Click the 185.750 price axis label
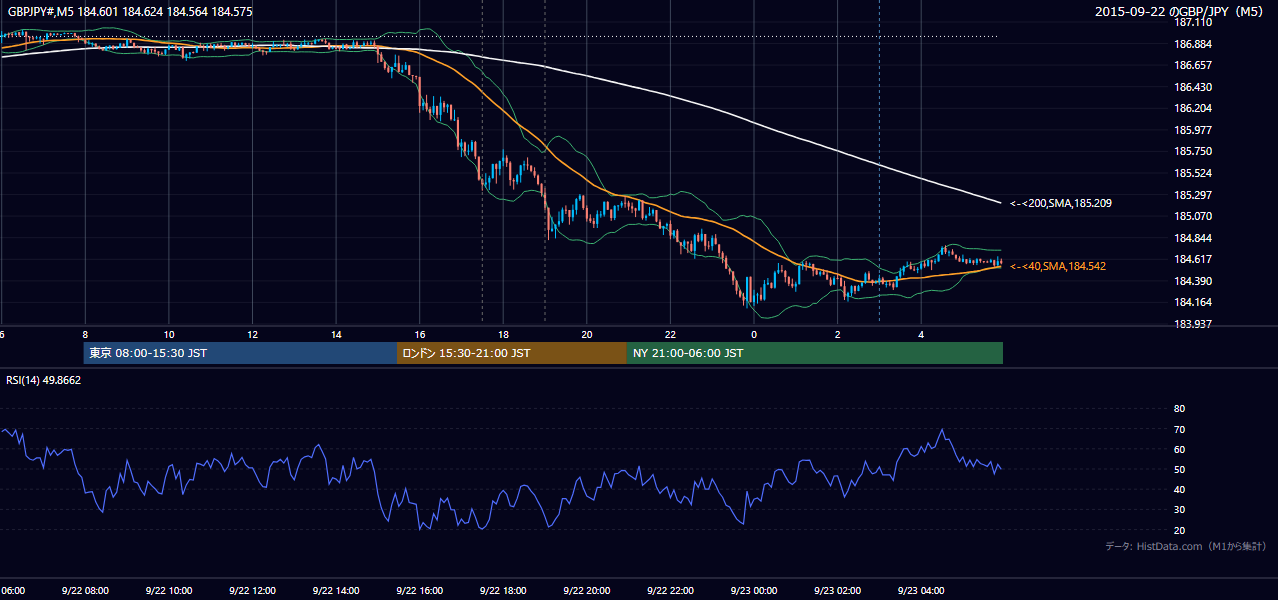This screenshot has height=600, width=1278. [1192, 151]
